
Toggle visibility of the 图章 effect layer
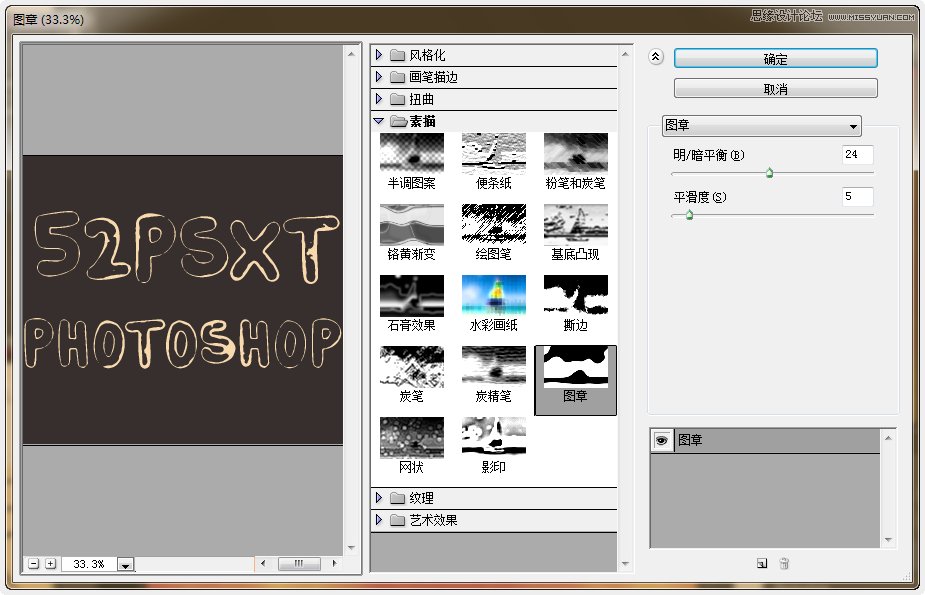pyautogui.click(x=661, y=441)
